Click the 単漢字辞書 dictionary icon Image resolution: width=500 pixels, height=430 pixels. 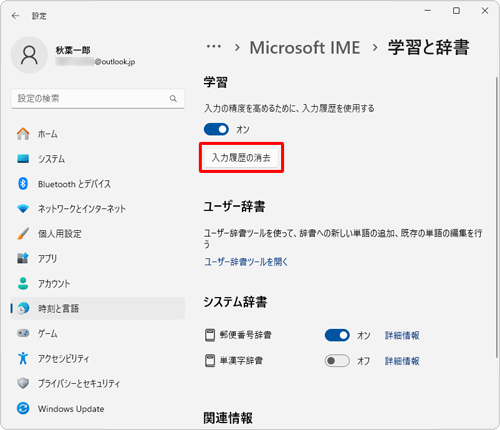(x=210, y=361)
